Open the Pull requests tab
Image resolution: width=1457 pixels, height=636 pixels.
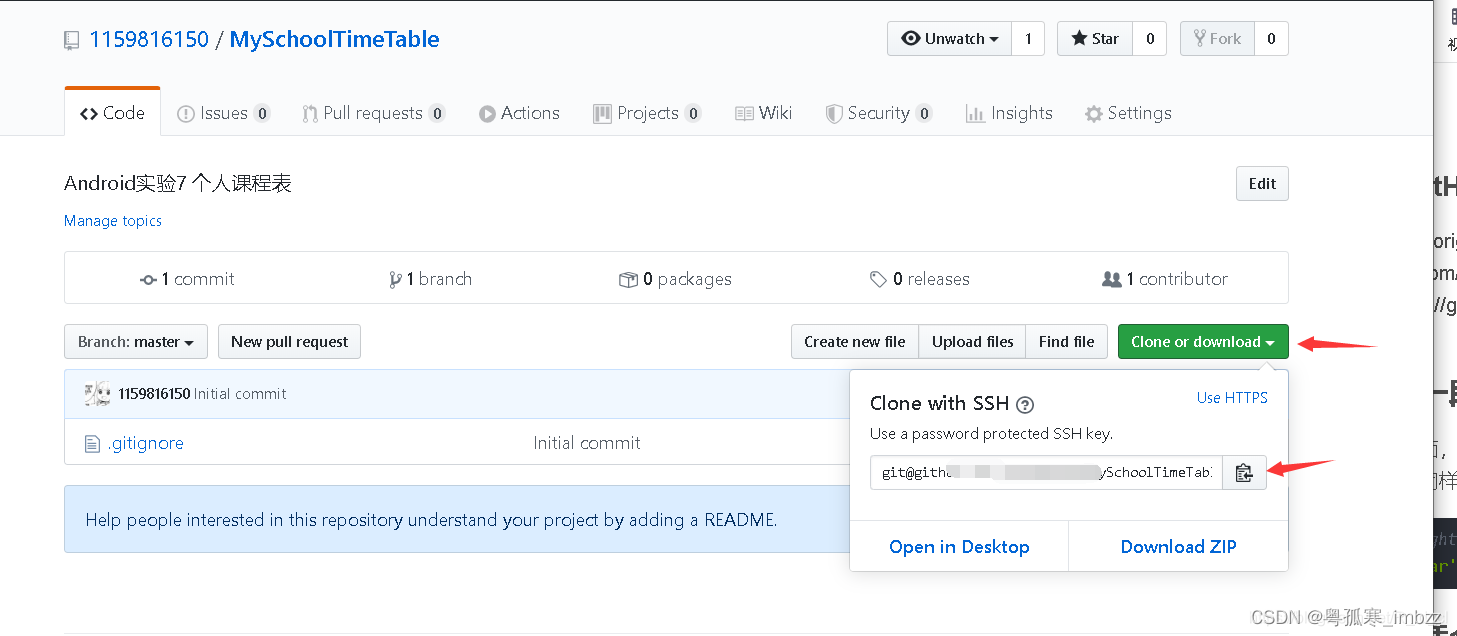372,113
